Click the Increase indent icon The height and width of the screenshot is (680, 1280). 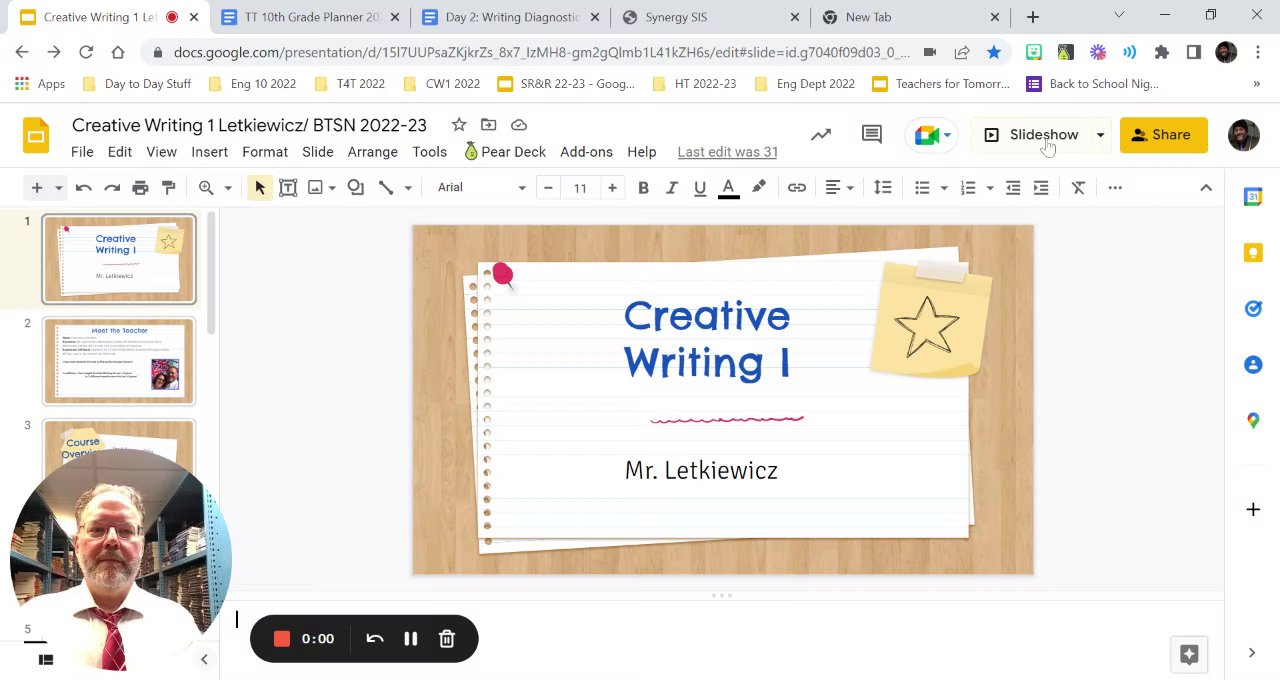pos(1041,188)
